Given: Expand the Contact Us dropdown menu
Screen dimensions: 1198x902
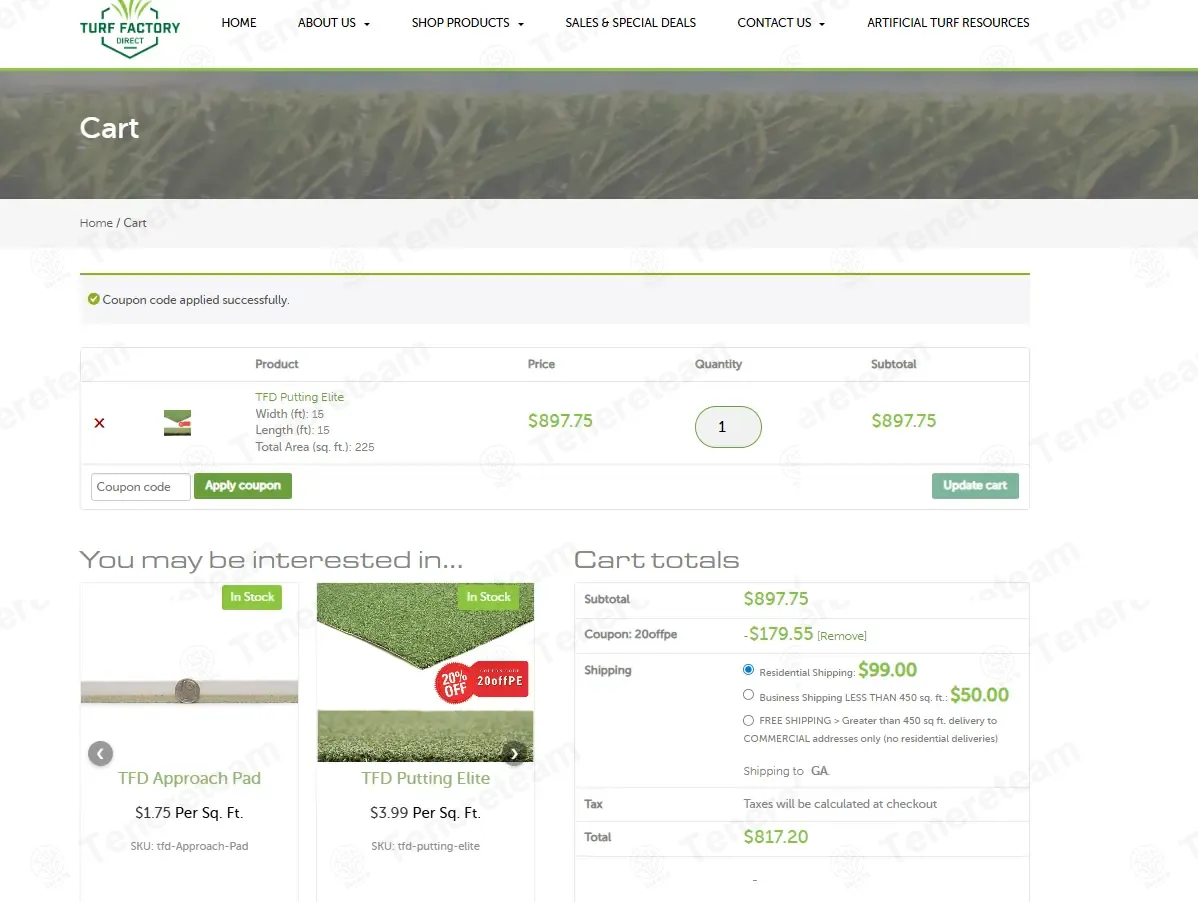Looking at the screenshot, I should [781, 23].
